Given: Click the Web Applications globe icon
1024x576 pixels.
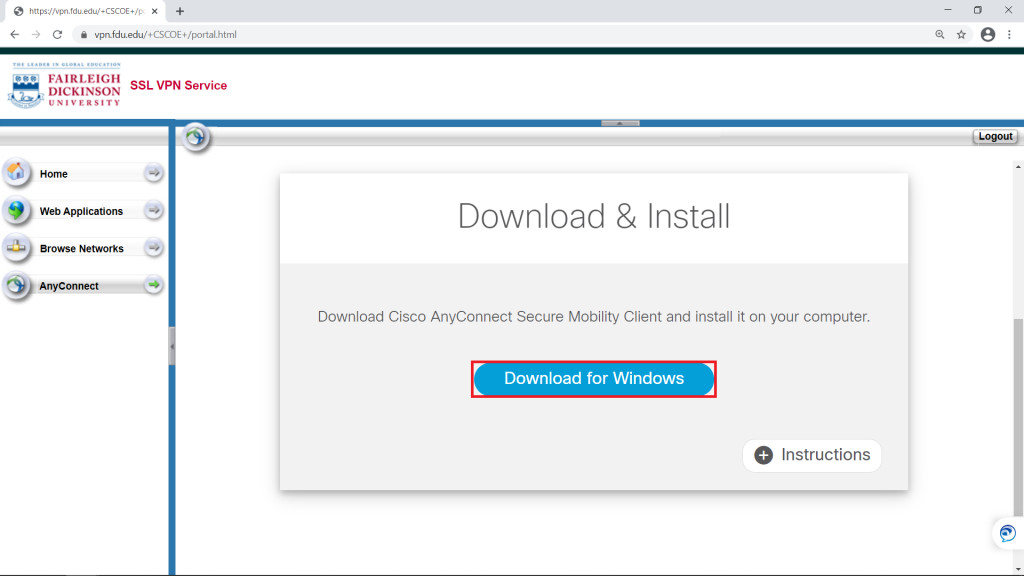Looking at the screenshot, I should [x=16, y=210].
